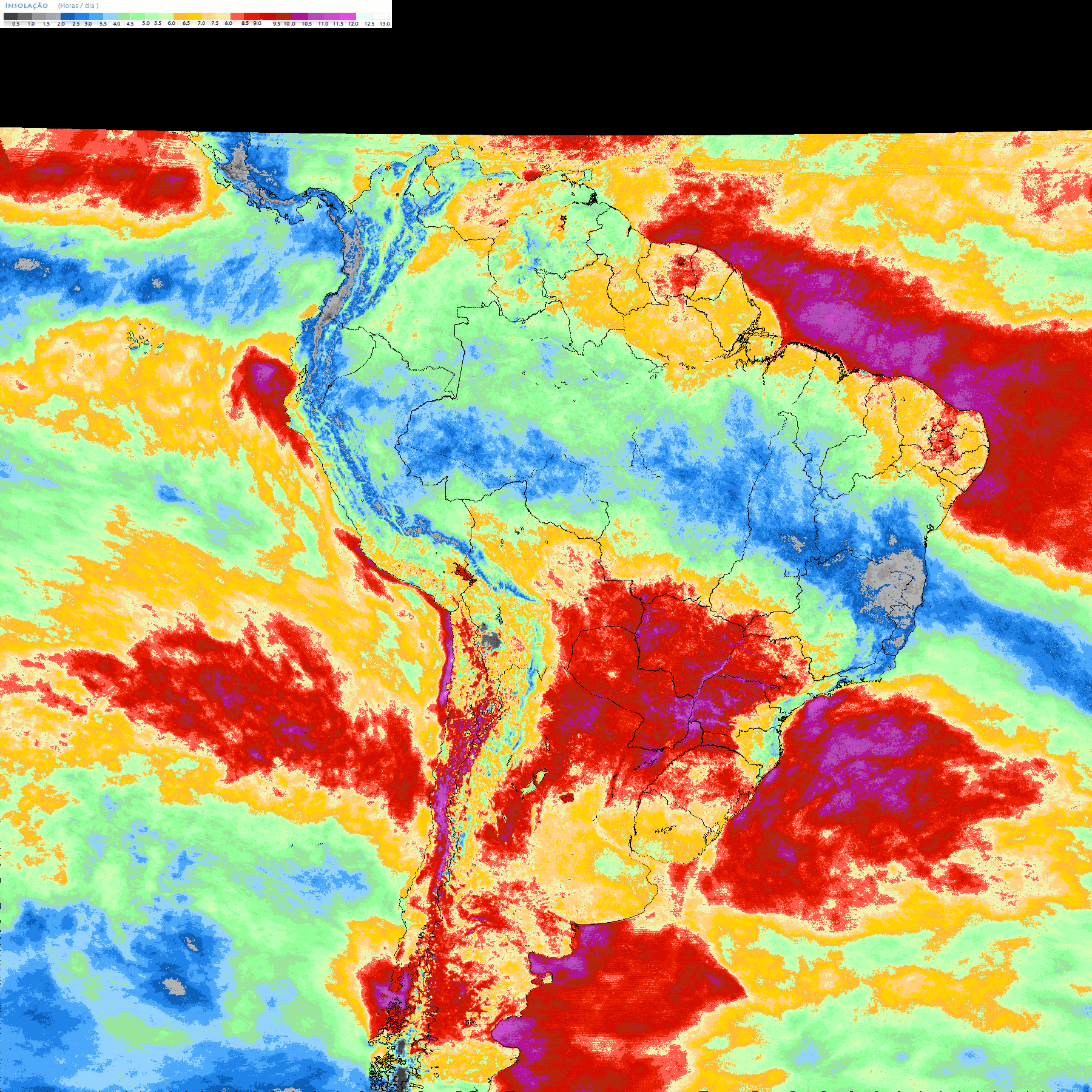Select the white swatch above 13.0
Viewport: 1092px width, 1092px height.
point(381,16)
